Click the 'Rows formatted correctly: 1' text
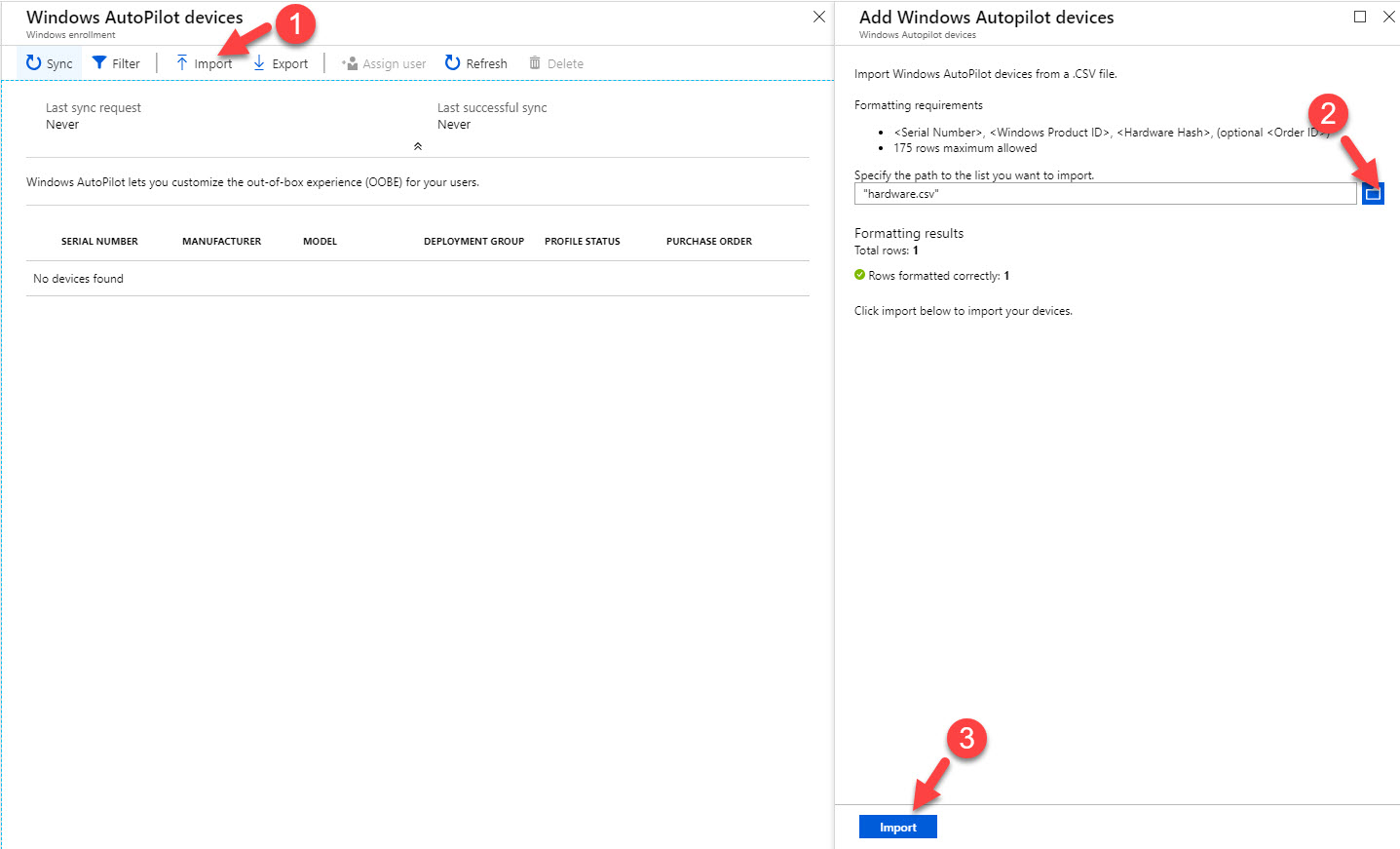The height and width of the screenshot is (849, 1400). point(939,276)
